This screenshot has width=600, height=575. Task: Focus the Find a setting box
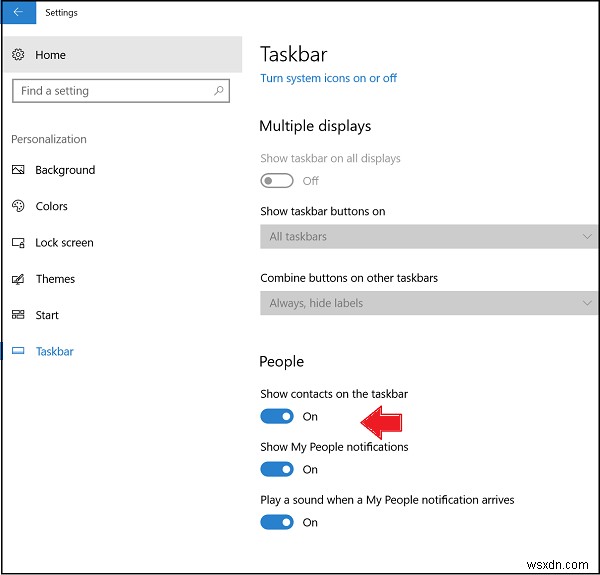coord(121,91)
